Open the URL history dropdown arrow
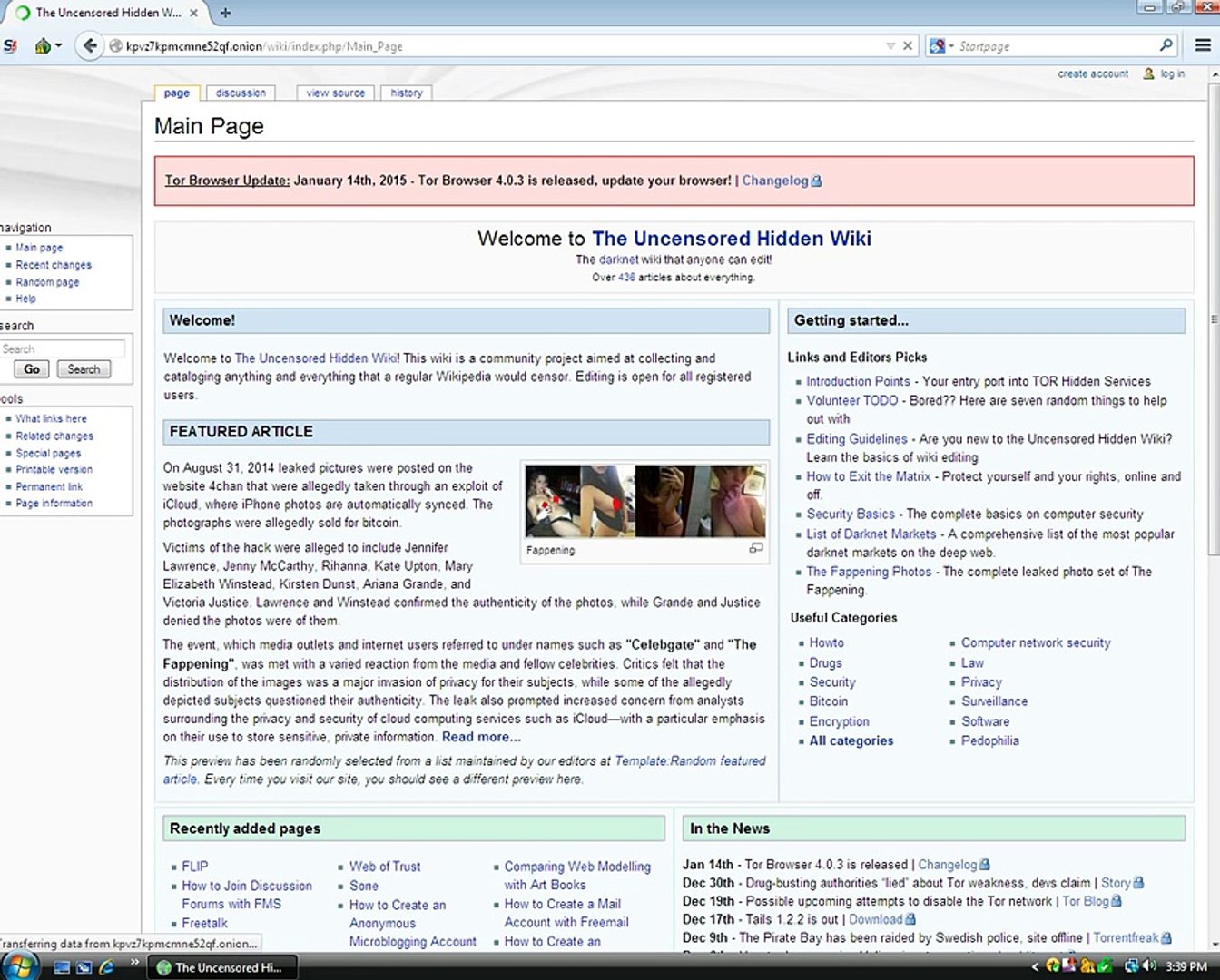 [890, 45]
